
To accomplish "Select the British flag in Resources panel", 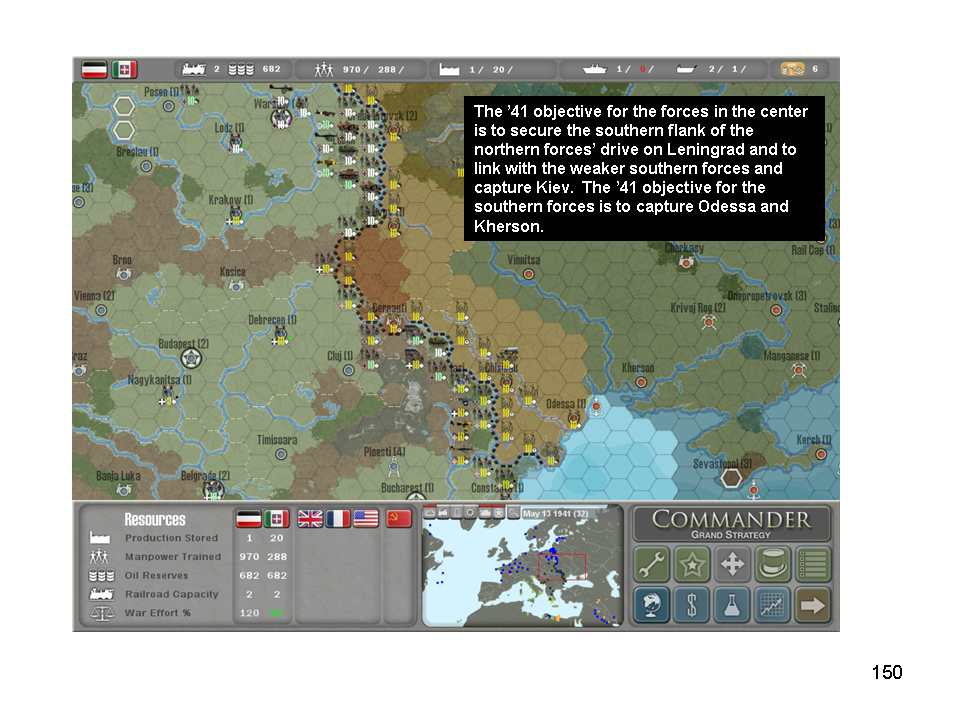I will pos(311,519).
